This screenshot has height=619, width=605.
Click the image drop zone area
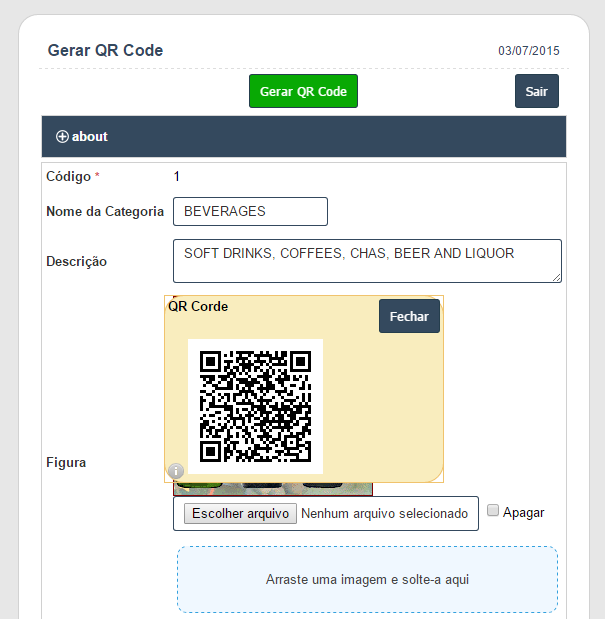367,579
